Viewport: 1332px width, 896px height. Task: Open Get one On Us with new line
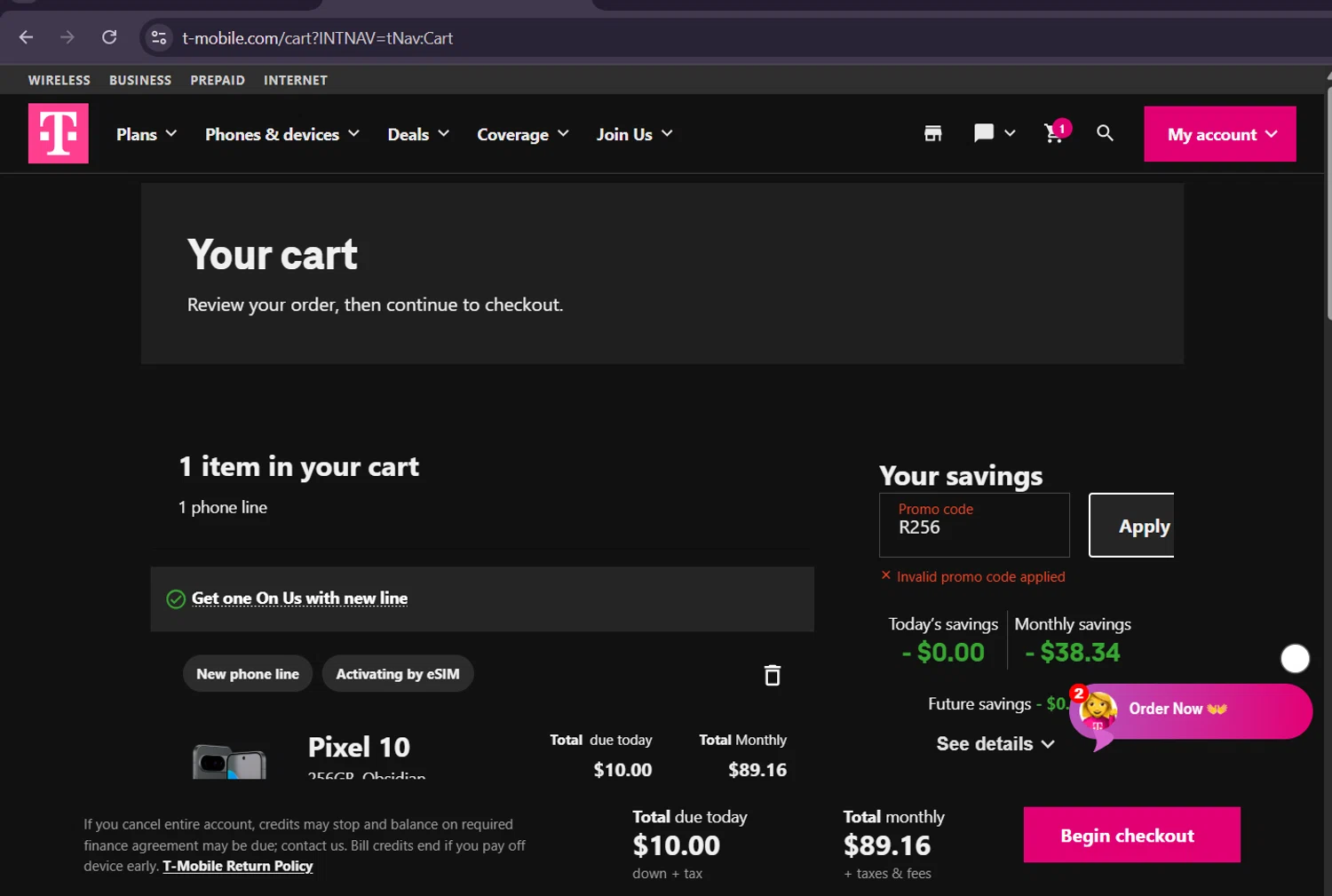[x=299, y=599]
